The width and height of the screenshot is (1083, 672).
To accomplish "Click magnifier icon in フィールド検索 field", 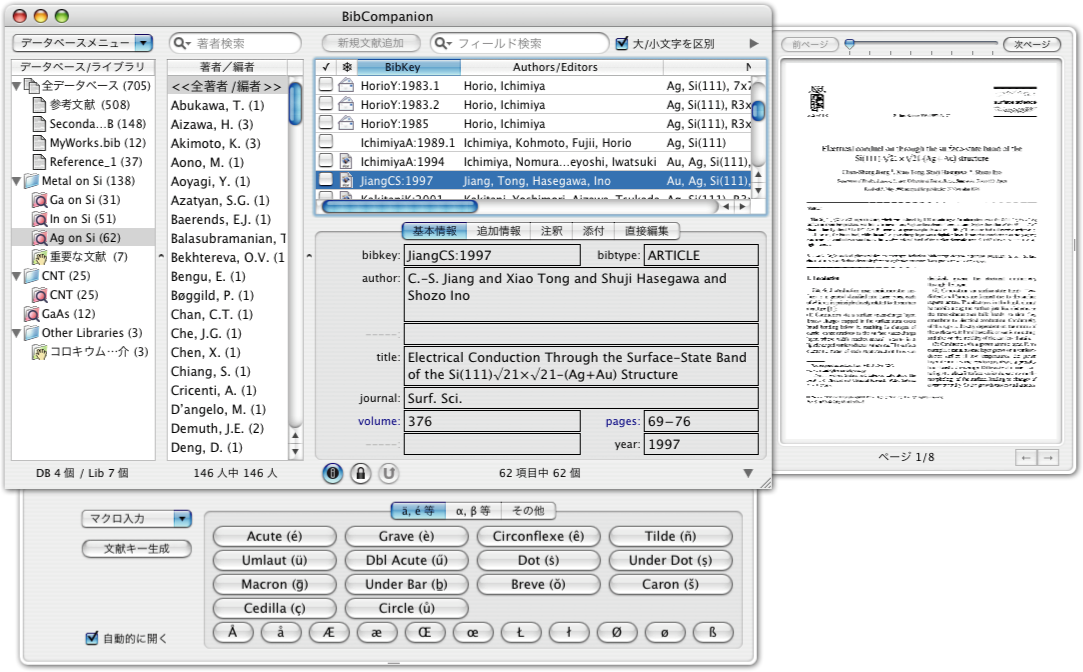I will (443, 44).
